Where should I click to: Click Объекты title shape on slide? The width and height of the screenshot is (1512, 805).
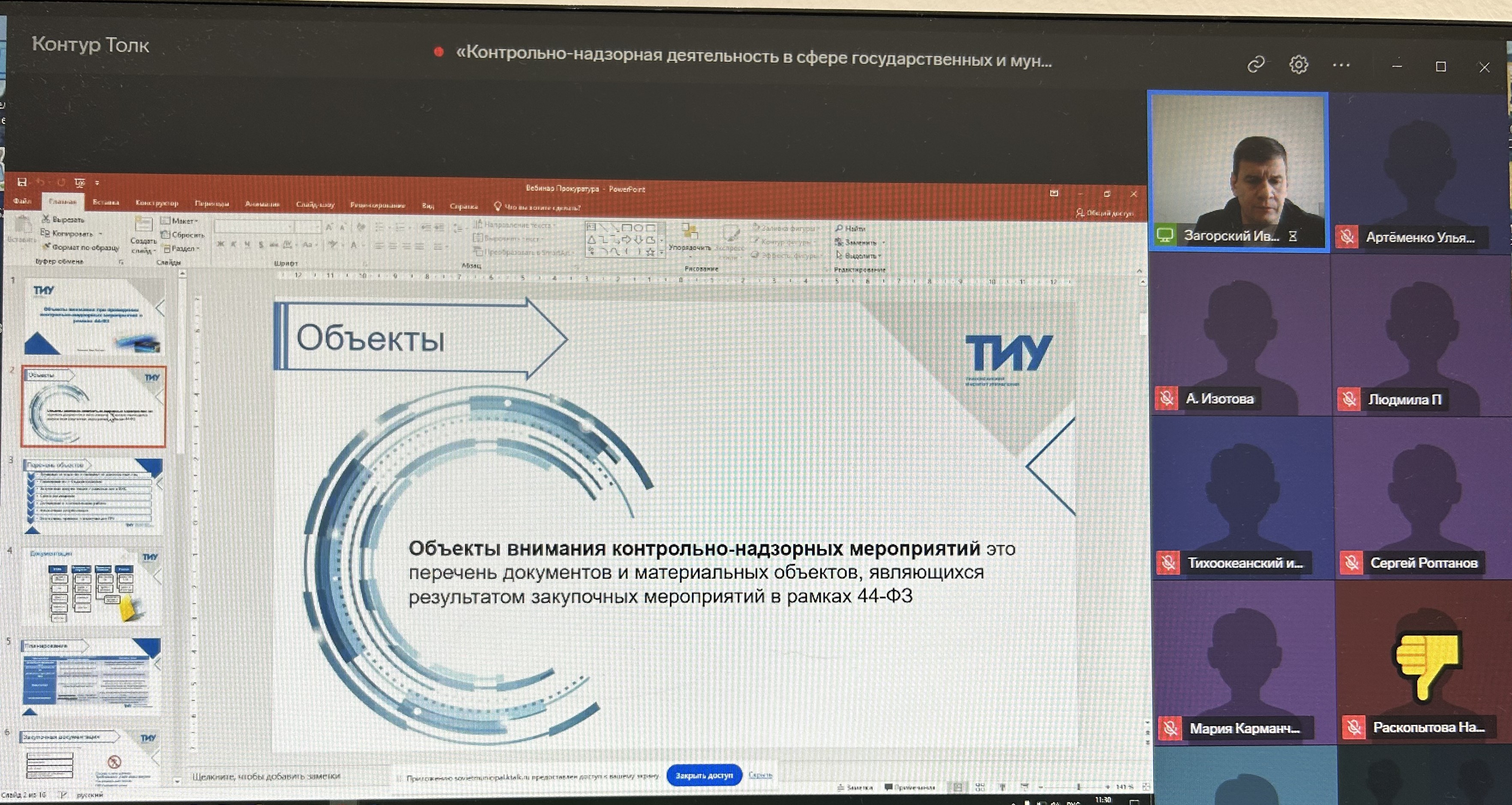(420, 339)
